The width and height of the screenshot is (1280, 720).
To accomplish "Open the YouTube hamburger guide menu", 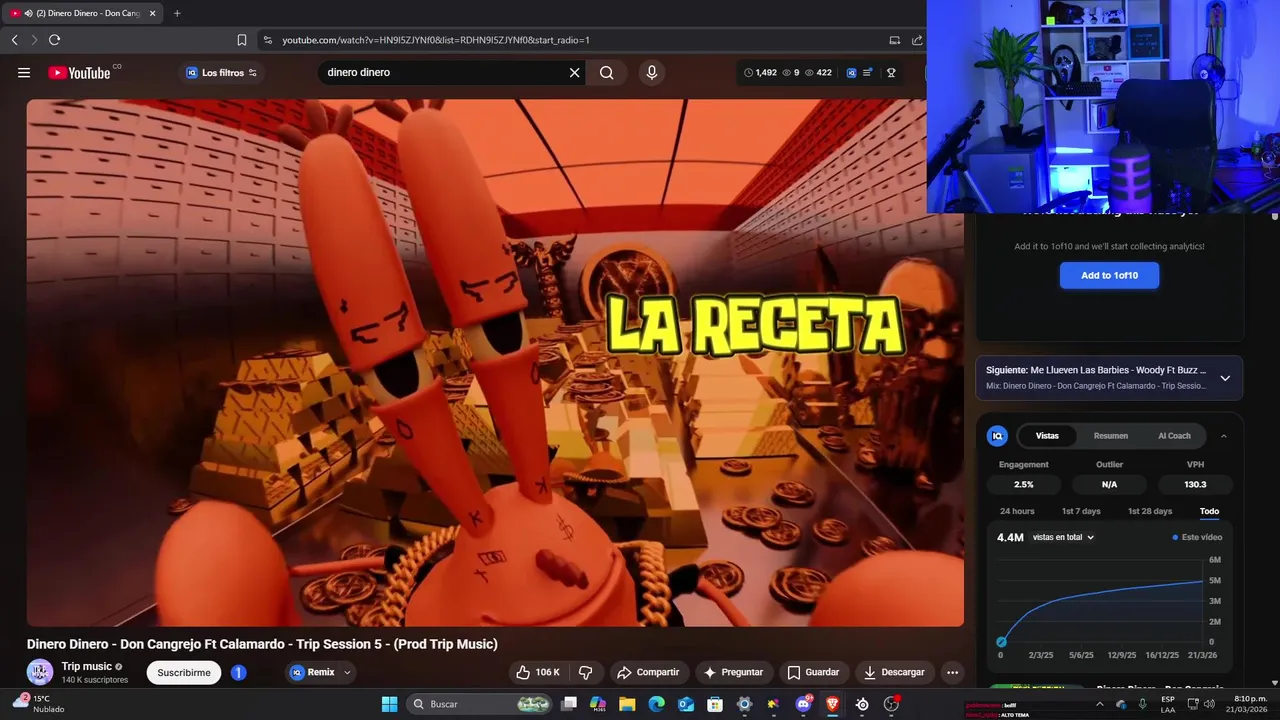I will tap(24, 72).
